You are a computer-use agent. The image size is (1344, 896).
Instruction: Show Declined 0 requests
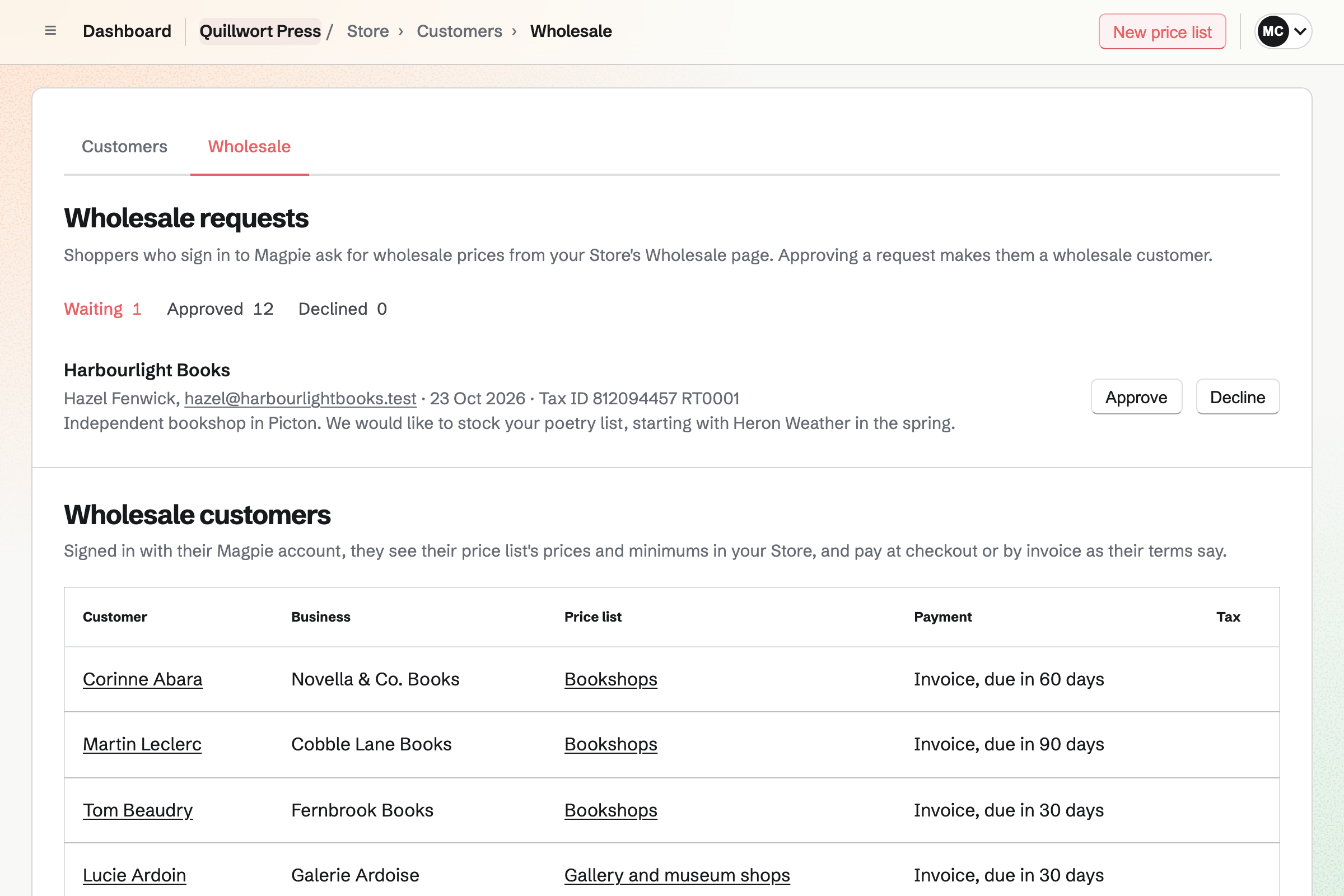tap(342, 309)
